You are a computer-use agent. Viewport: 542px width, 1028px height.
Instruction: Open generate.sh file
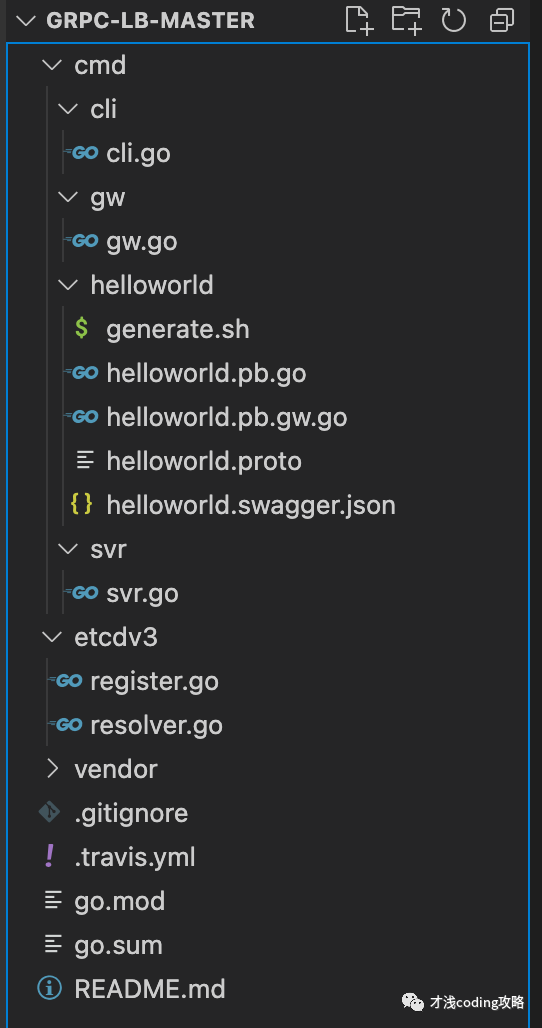(178, 329)
